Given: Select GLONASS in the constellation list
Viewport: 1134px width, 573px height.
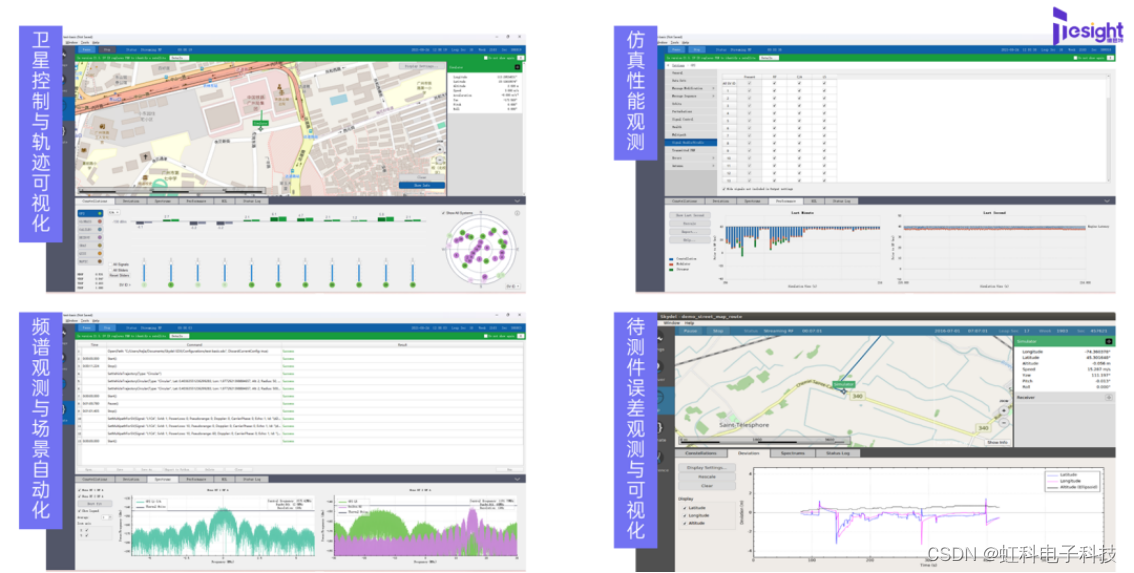Looking at the screenshot, I should (x=90, y=221).
